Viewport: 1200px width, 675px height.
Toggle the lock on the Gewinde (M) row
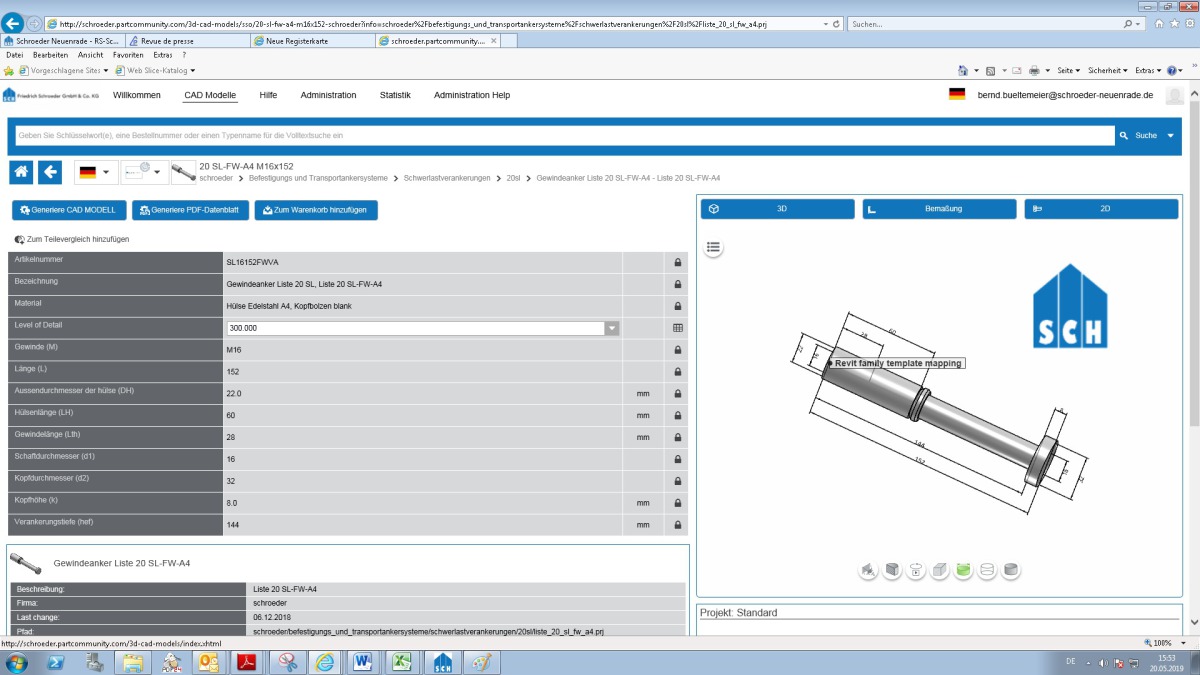[x=677, y=350]
